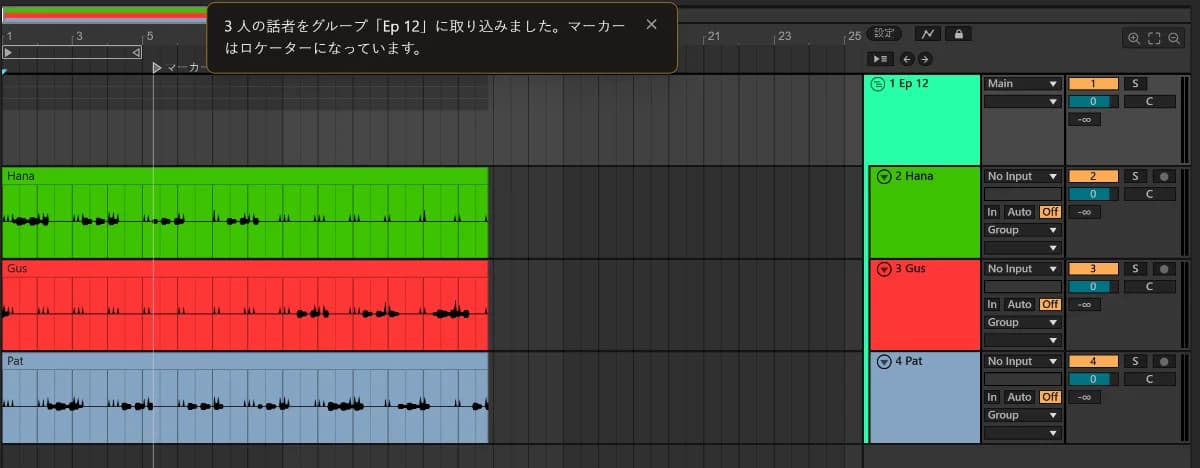
Task: Set Auto monitoring on Hana track
Action: (x=1019, y=212)
